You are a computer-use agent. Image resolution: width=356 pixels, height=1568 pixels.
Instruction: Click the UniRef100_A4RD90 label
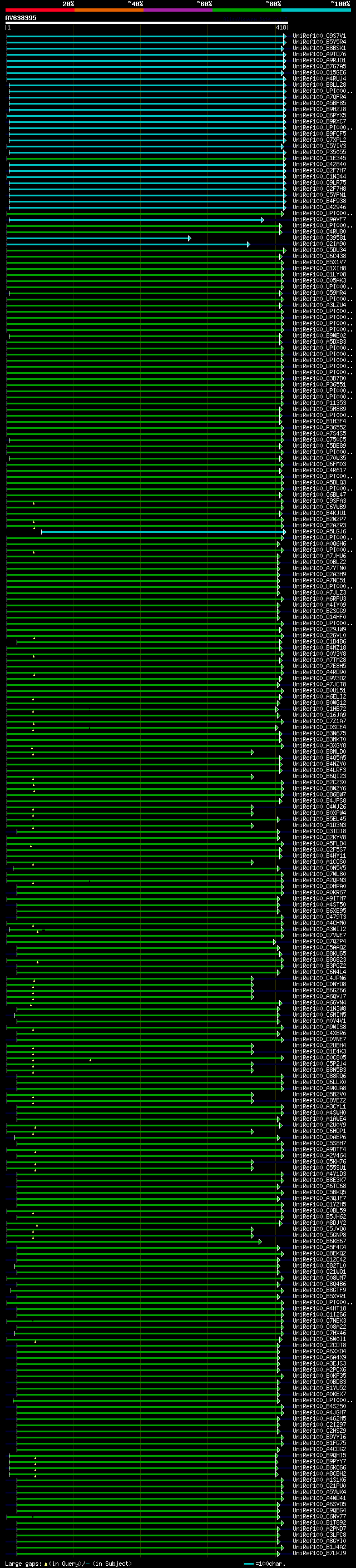(319, 672)
